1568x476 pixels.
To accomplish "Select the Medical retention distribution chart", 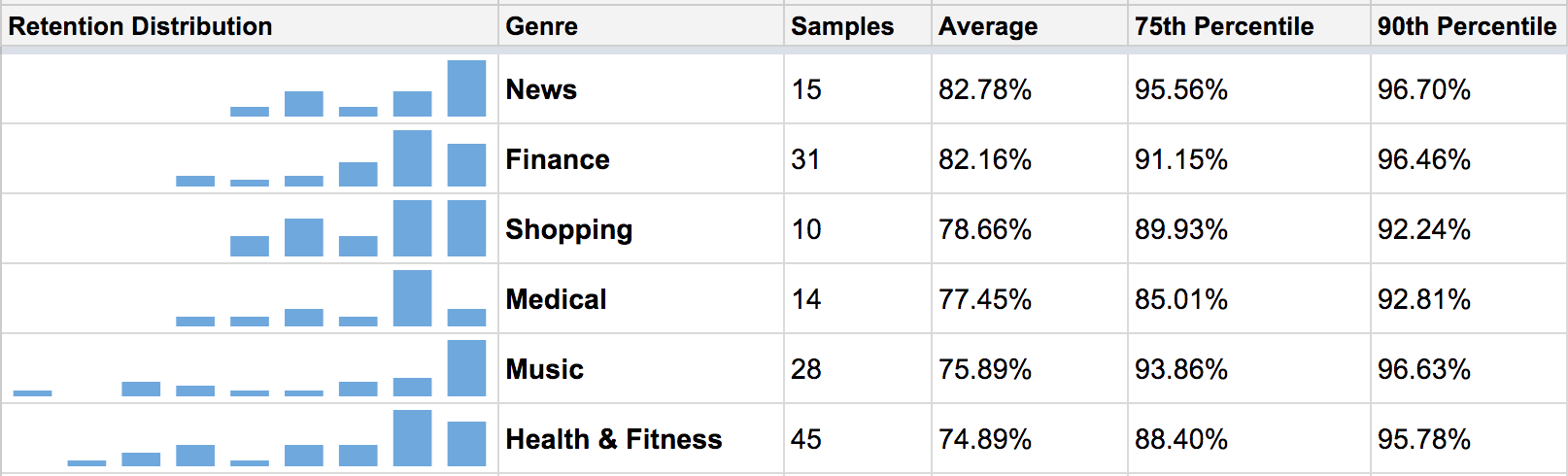I will [x=330, y=299].
